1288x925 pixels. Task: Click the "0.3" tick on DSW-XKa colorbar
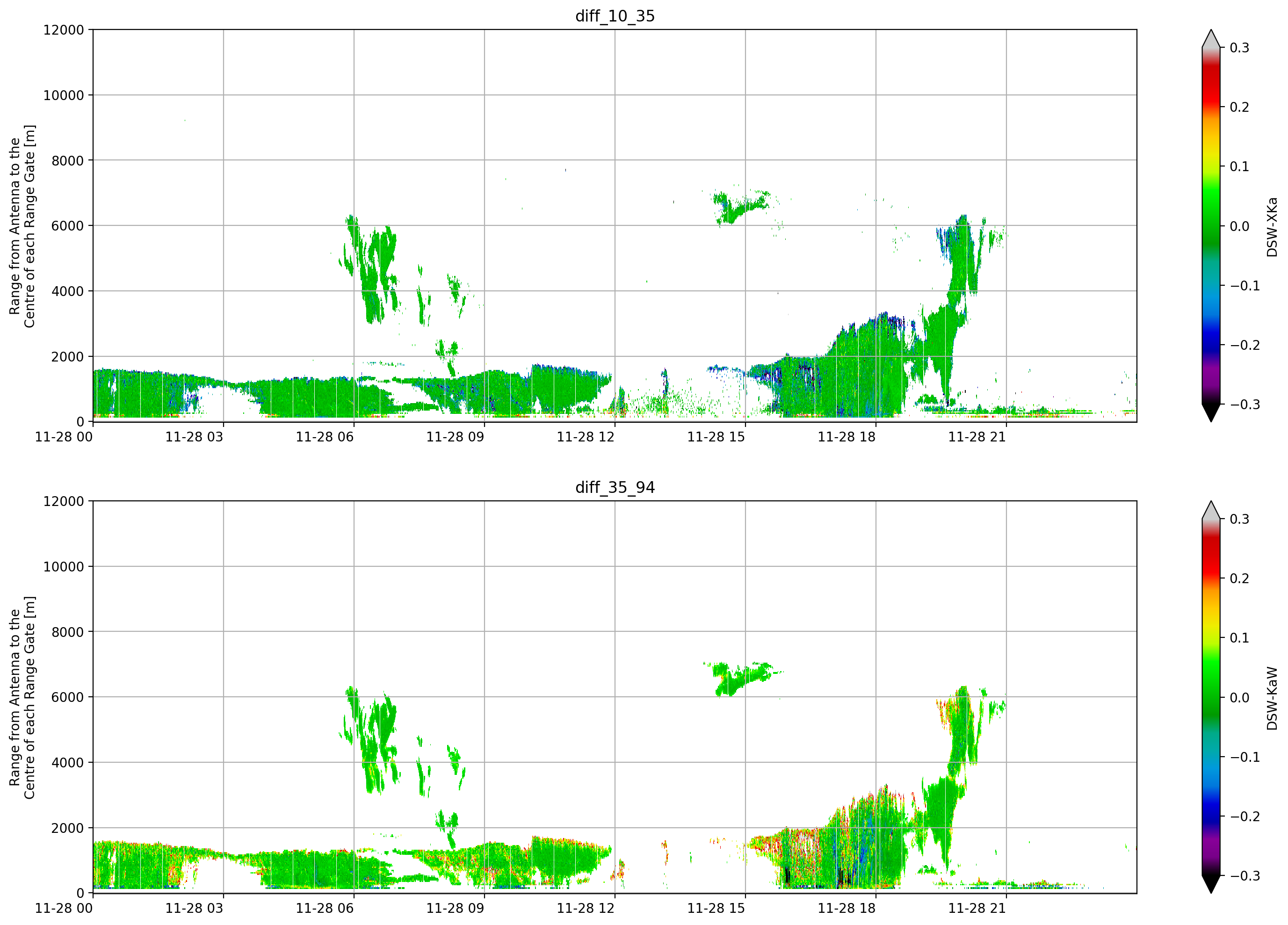click(x=1240, y=48)
